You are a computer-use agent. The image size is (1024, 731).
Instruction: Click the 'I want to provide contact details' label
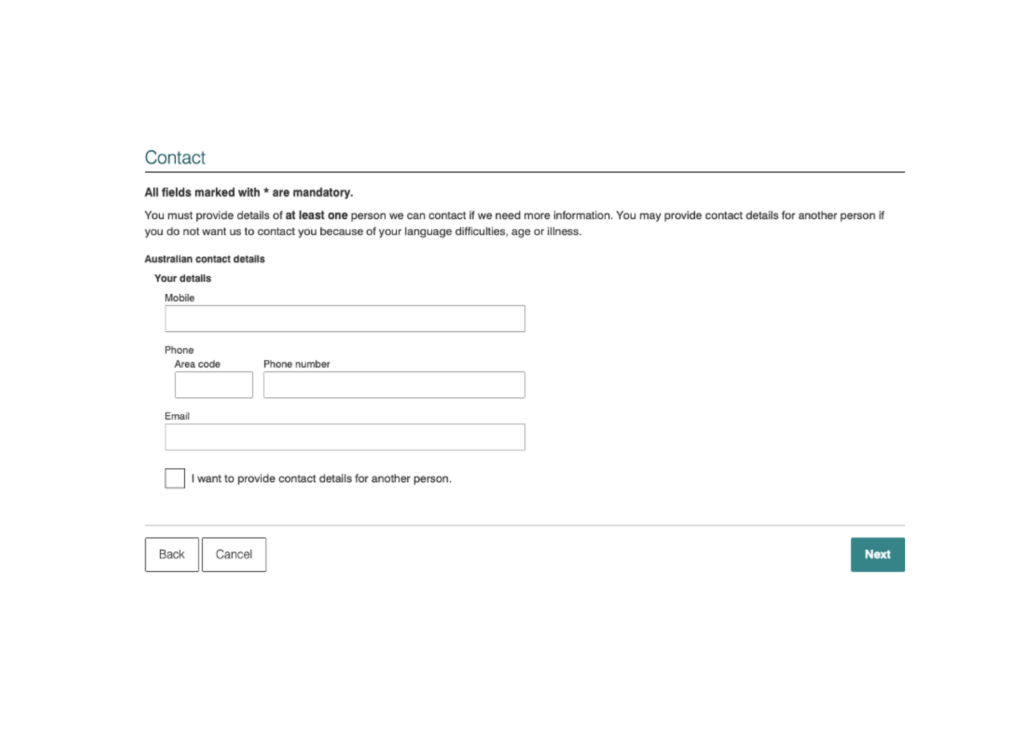pos(321,479)
